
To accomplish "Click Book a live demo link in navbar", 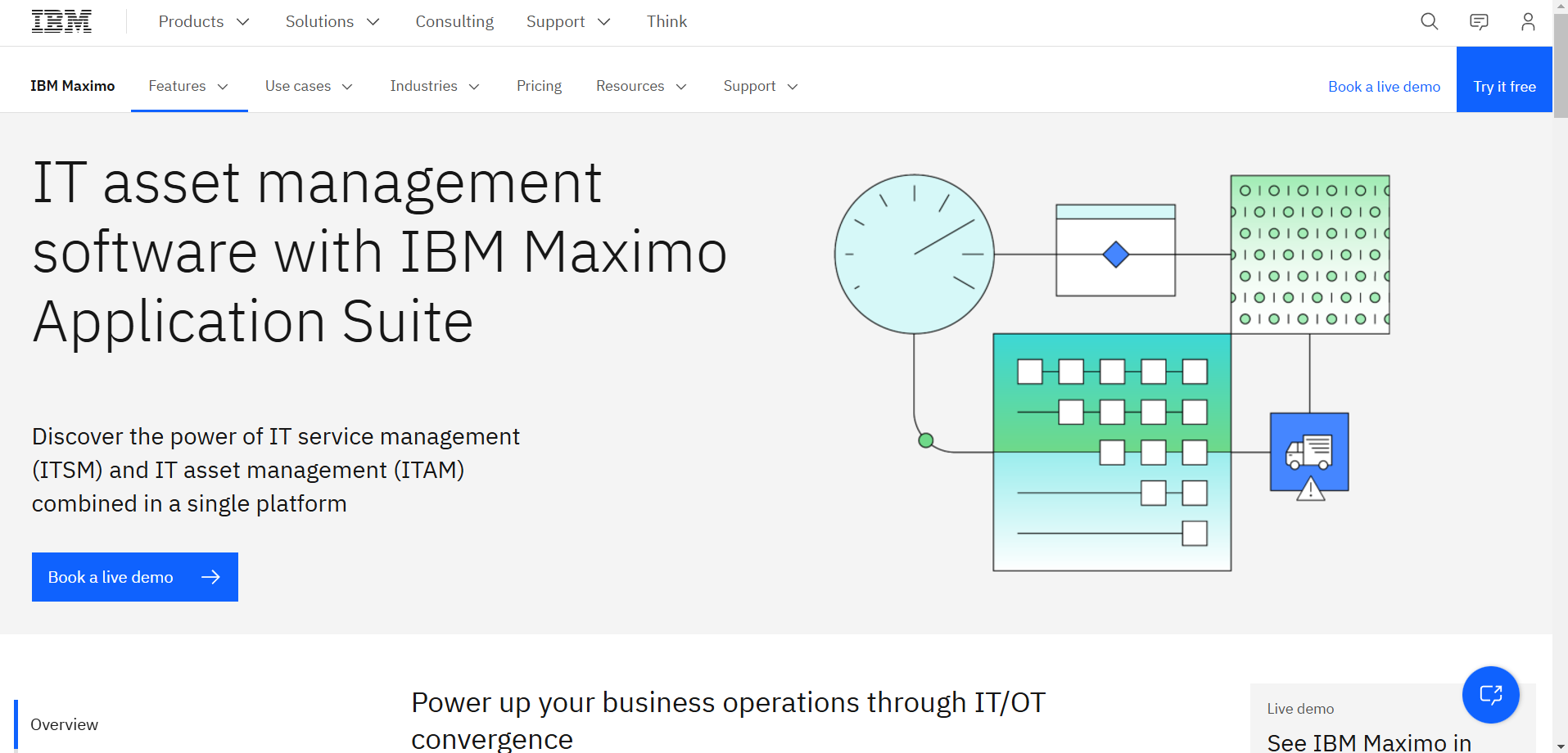I will [x=1384, y=87].
